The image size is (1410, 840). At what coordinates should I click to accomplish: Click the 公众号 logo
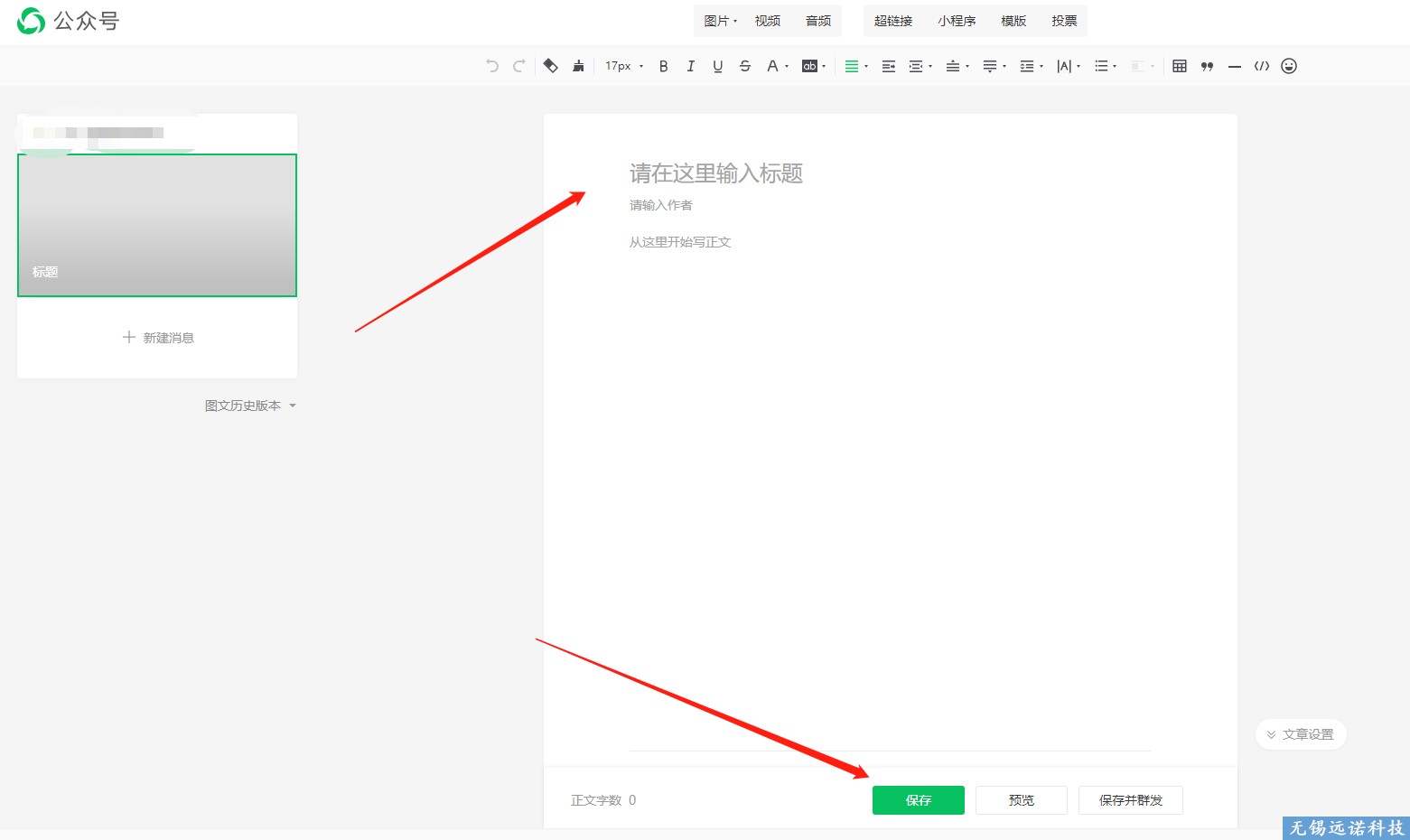click(69, 21)
